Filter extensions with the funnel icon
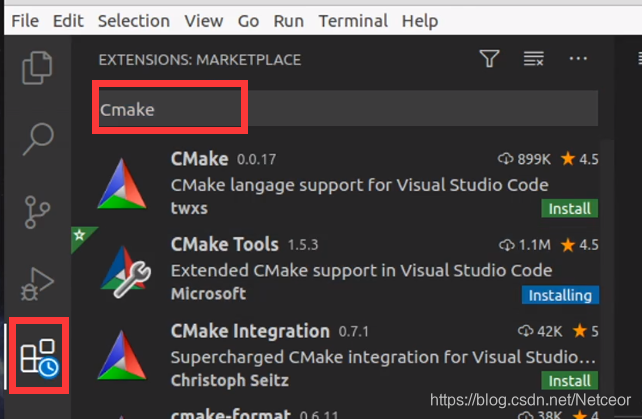The image size is (642, 419). [489, 59]
